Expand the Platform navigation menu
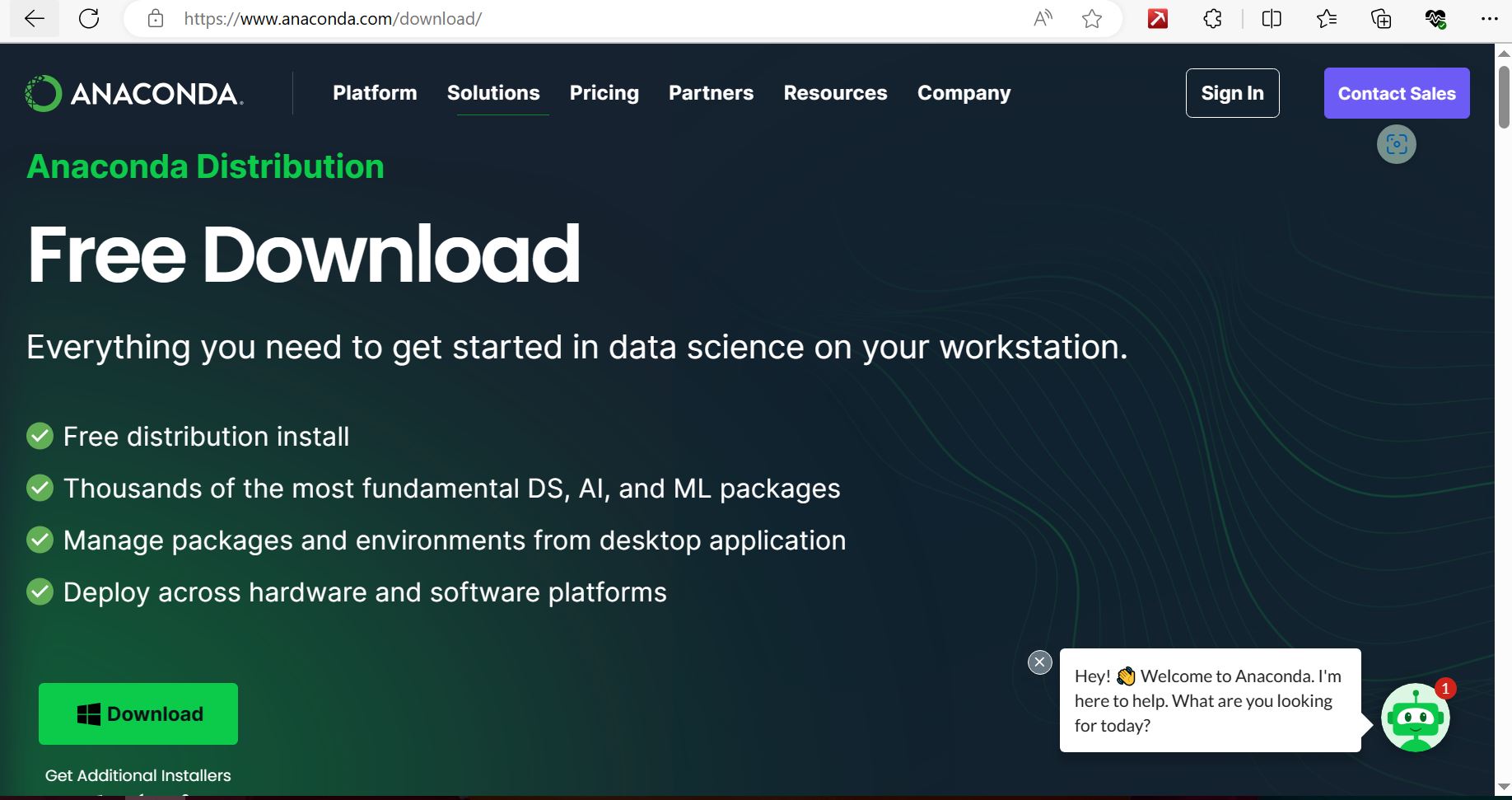This screenshot has width=1512, height=800. pos(375,93)
